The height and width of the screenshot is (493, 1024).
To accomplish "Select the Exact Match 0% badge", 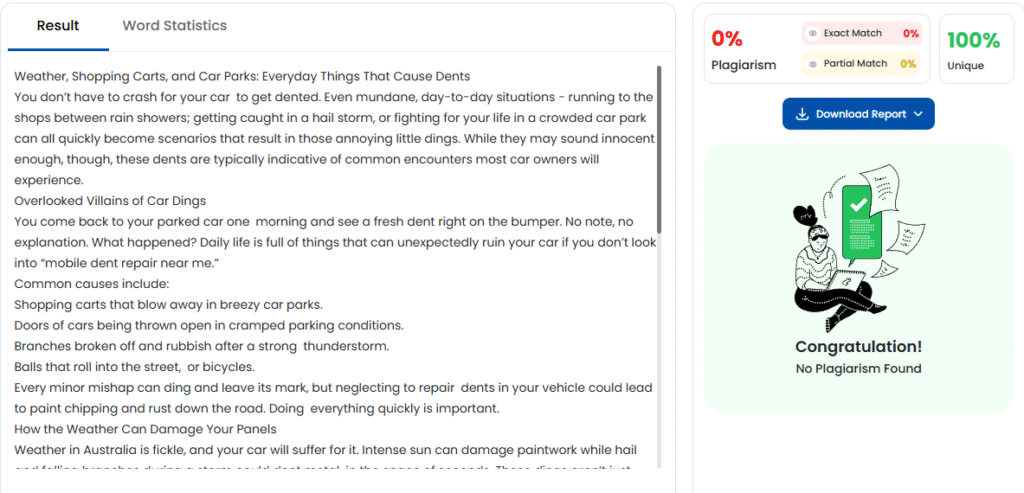I will [x=910, y=34].
